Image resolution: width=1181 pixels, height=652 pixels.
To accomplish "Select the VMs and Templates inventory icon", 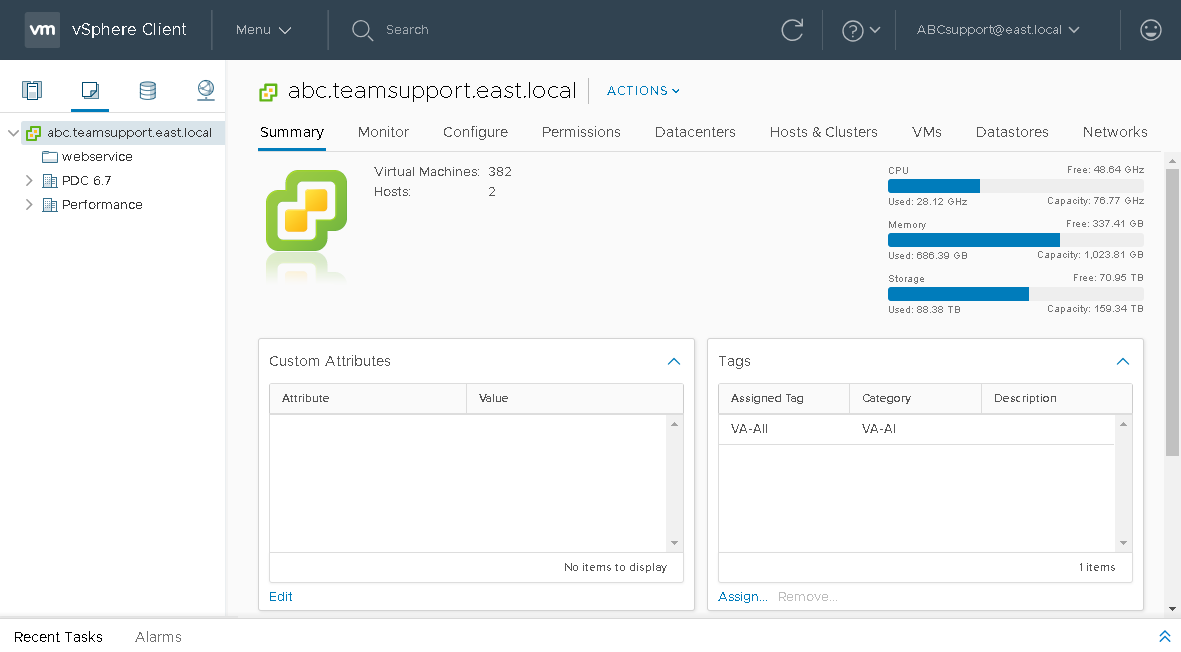I will tap(89, 89).
